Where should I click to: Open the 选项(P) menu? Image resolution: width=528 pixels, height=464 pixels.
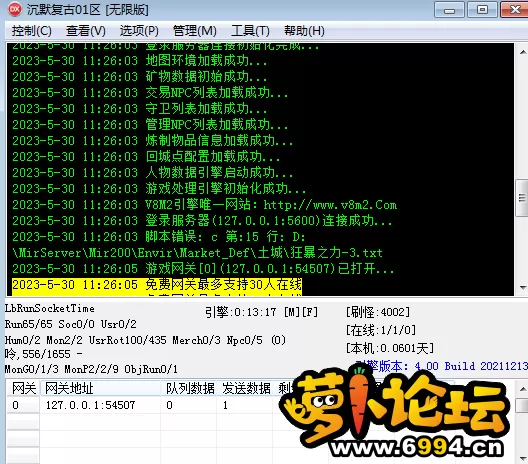click(x=139, y=31)
